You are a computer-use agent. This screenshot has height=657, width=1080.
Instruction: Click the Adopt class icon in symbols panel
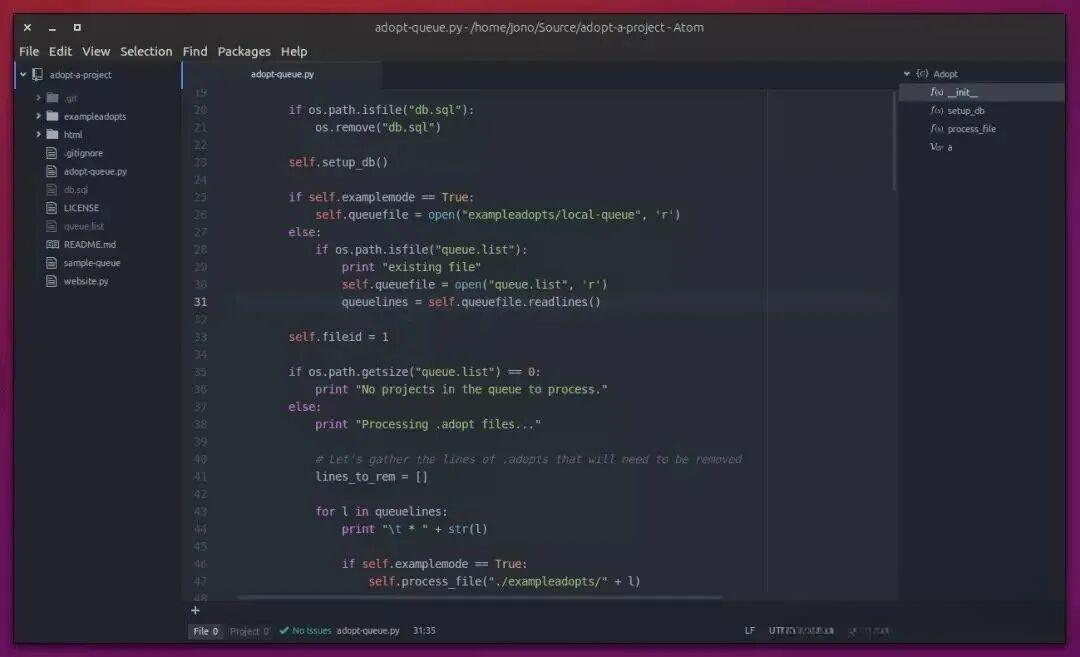pos(922,74)
